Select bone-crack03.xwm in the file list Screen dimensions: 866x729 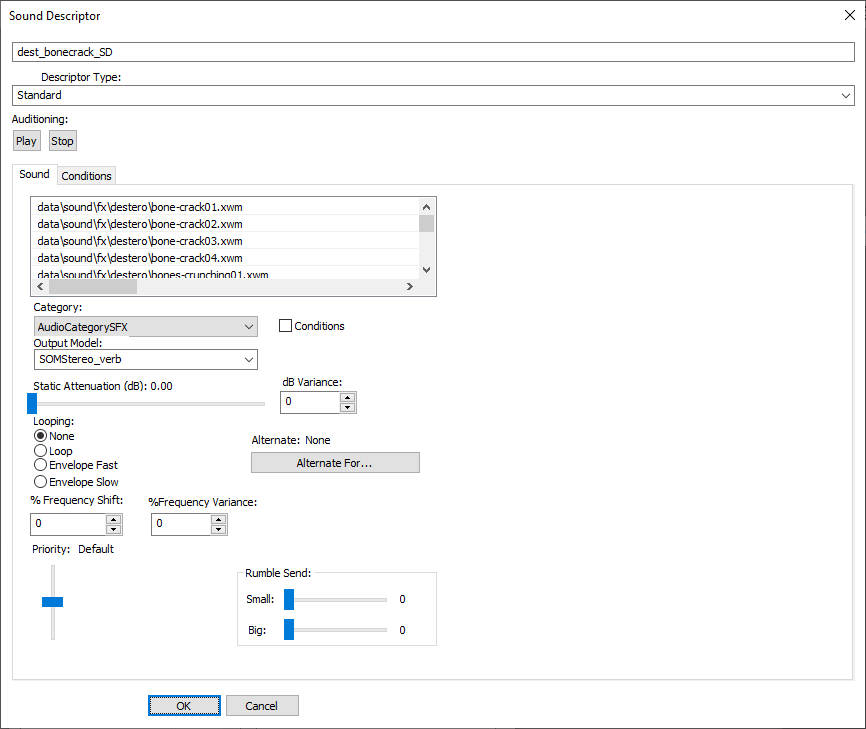pos(140,241)
